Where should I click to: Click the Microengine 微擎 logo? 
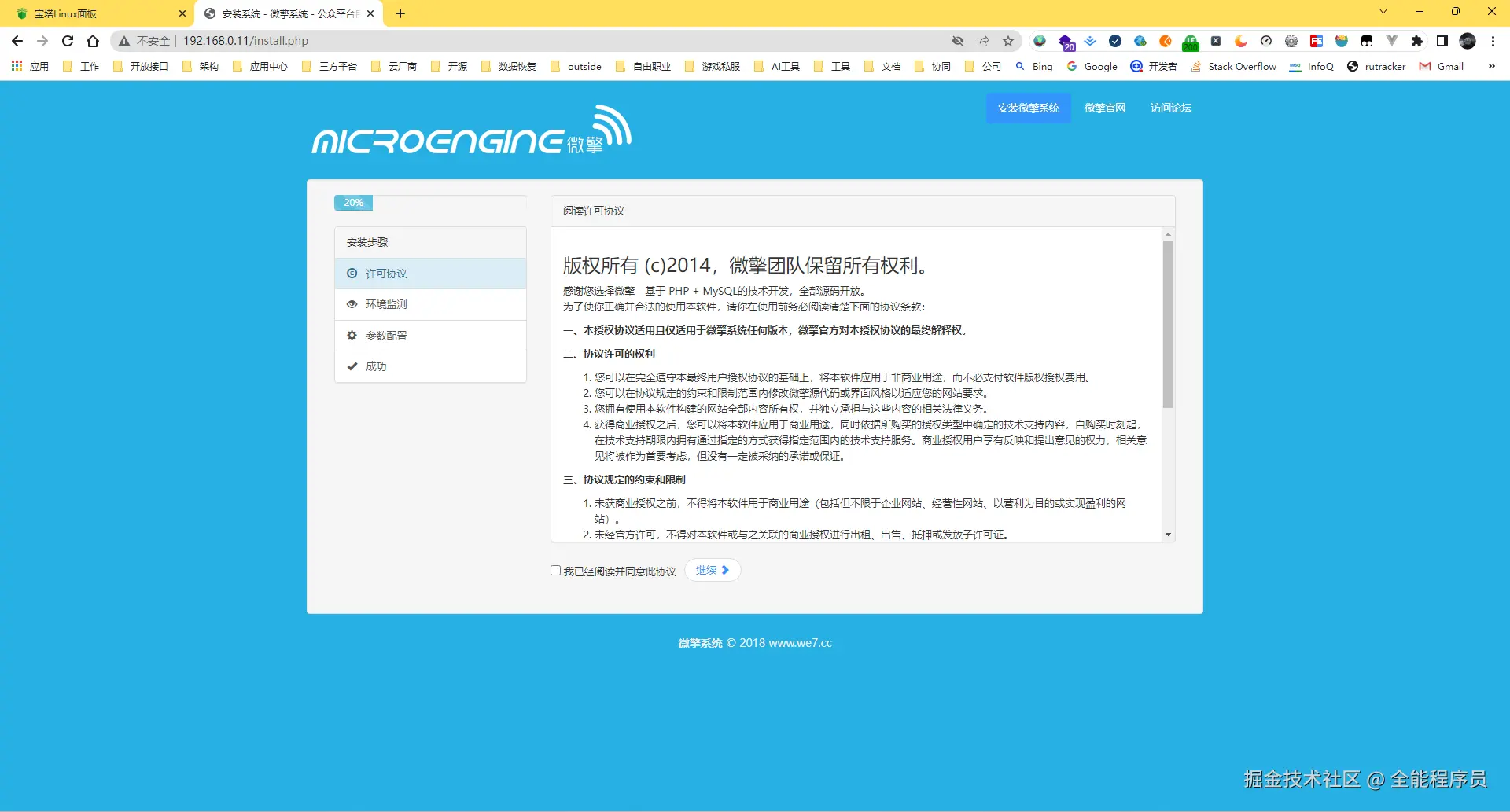point(472,130)
